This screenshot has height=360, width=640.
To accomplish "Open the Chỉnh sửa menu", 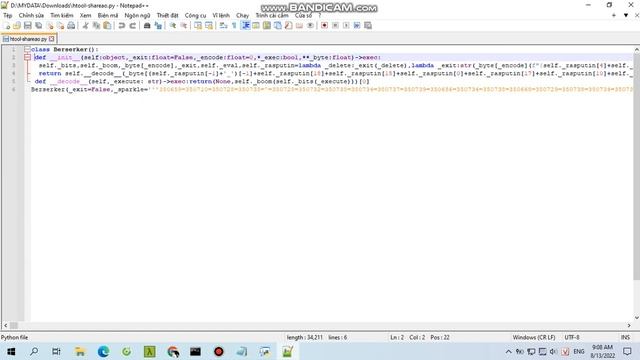I will point(31,16).
